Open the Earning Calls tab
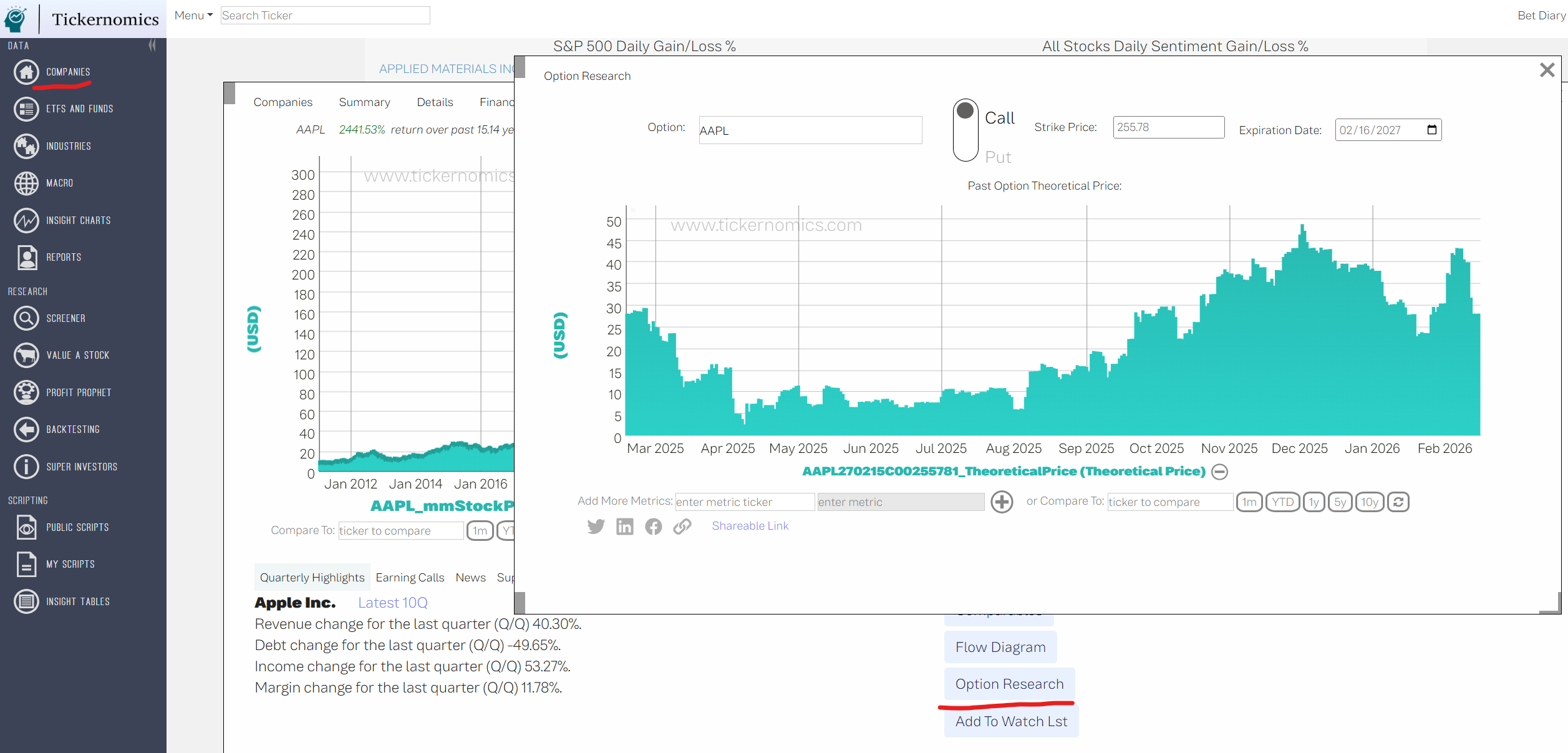 [410, 578]
